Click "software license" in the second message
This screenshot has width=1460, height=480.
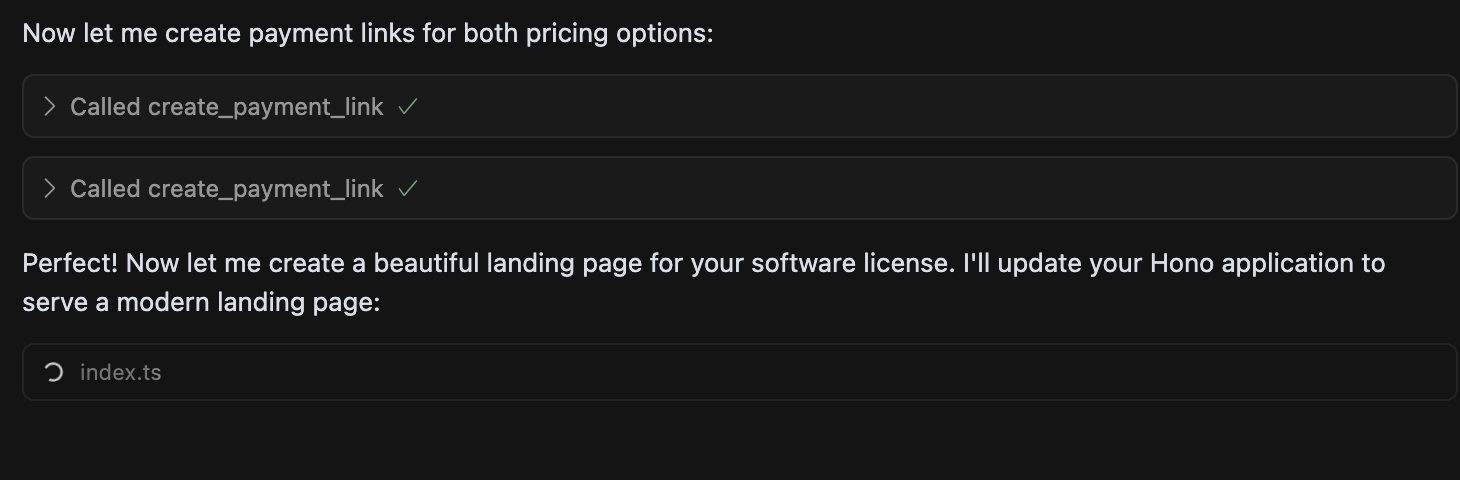pos(848,263)
